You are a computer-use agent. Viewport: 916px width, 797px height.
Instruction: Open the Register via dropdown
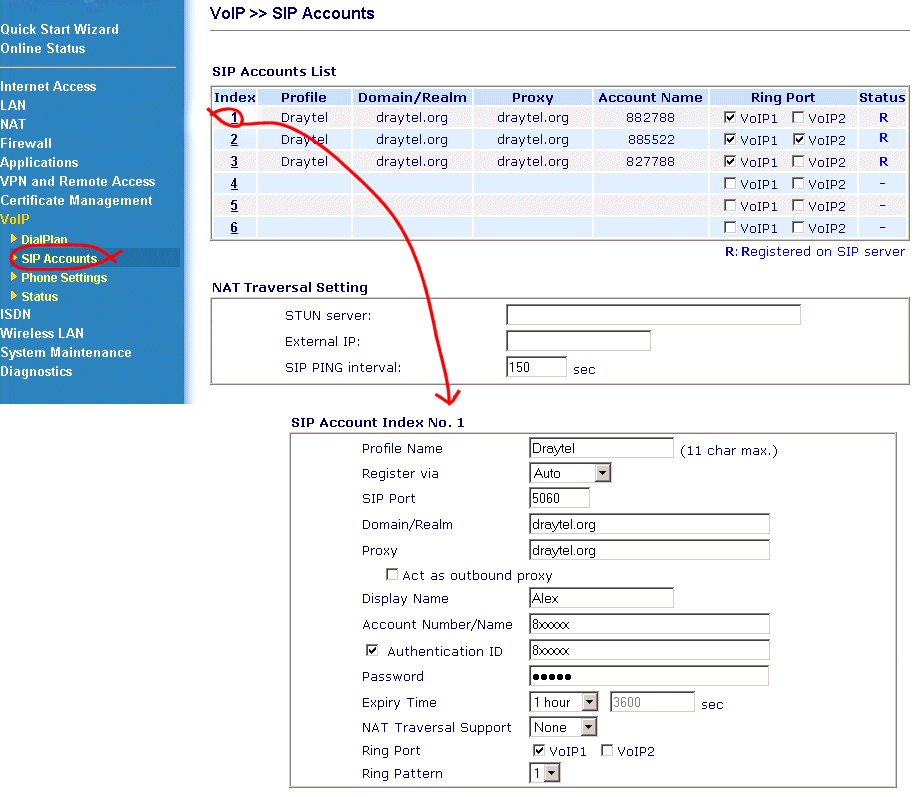tap(569, 473)
